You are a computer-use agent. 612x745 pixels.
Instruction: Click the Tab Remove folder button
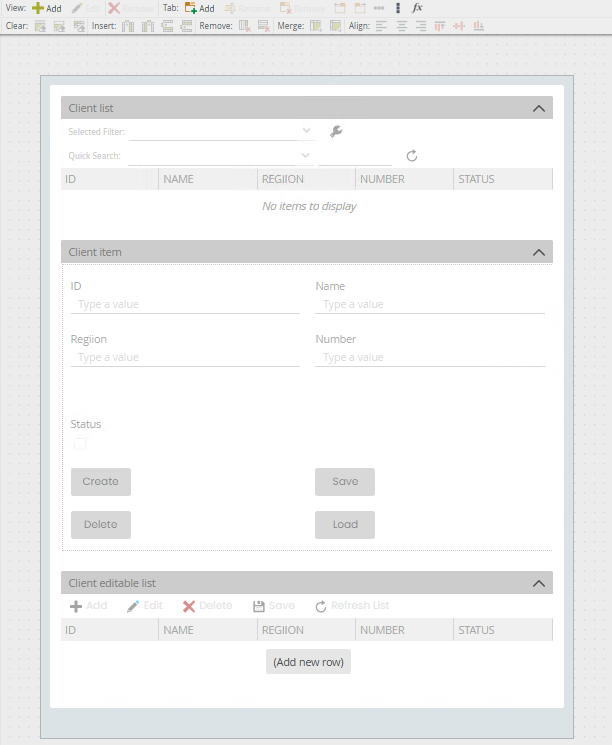(x=302, y=8)
